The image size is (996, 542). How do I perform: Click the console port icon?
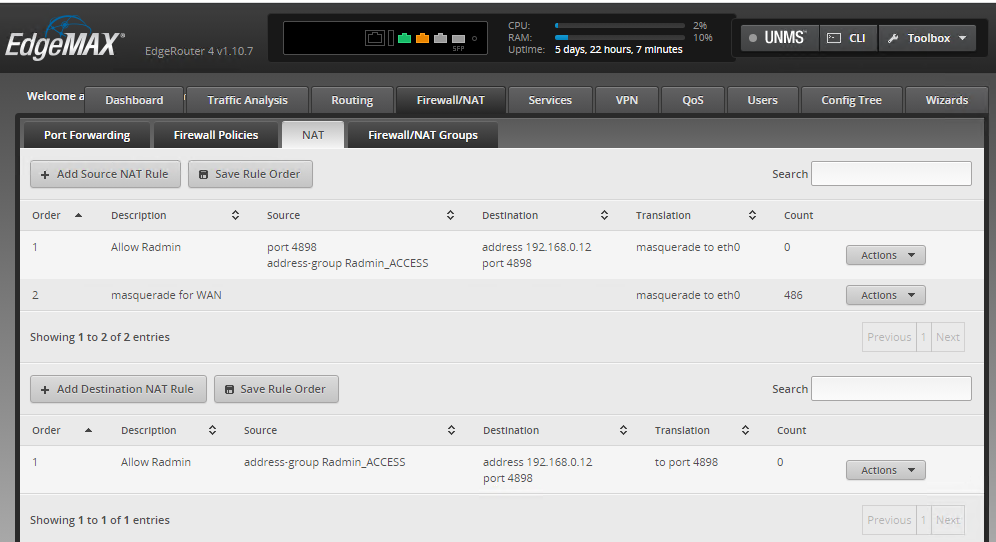375,38
